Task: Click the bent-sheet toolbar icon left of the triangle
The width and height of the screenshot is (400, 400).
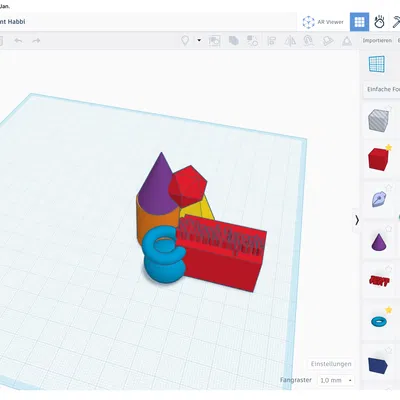Action: [328, 41]
